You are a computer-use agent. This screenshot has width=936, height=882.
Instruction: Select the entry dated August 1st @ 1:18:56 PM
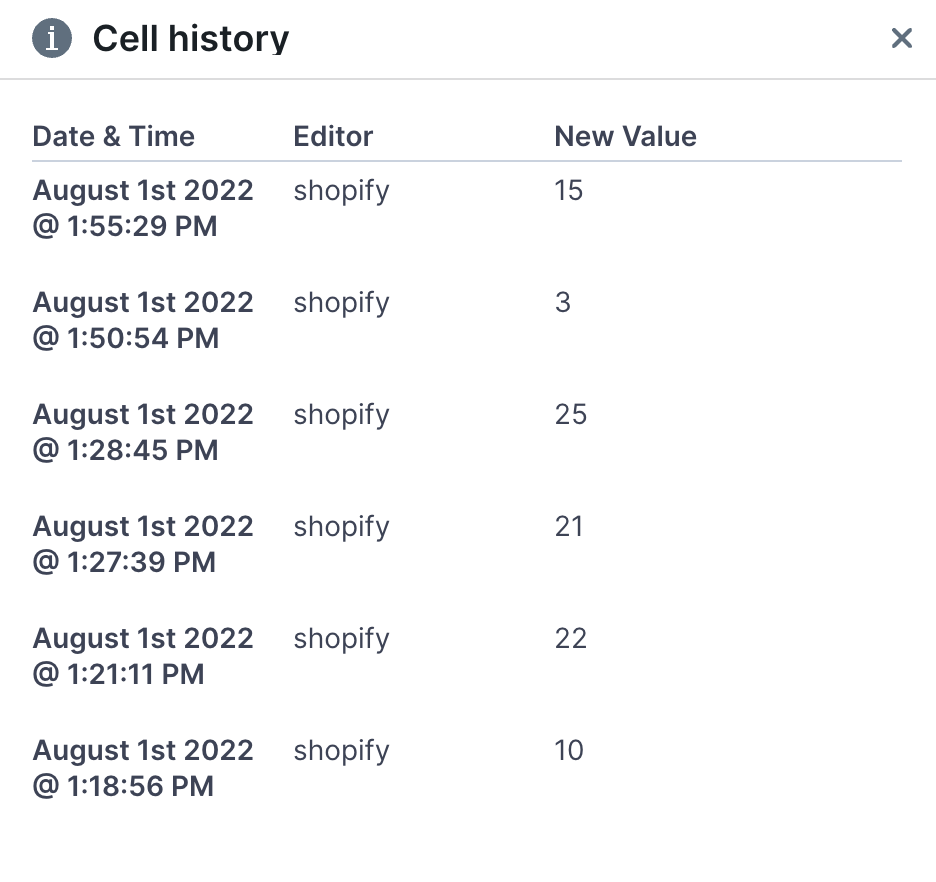[143, 768]
